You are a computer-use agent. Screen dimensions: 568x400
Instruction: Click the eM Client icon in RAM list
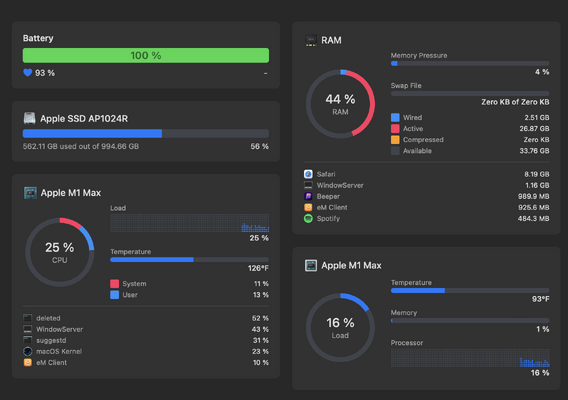308,207
